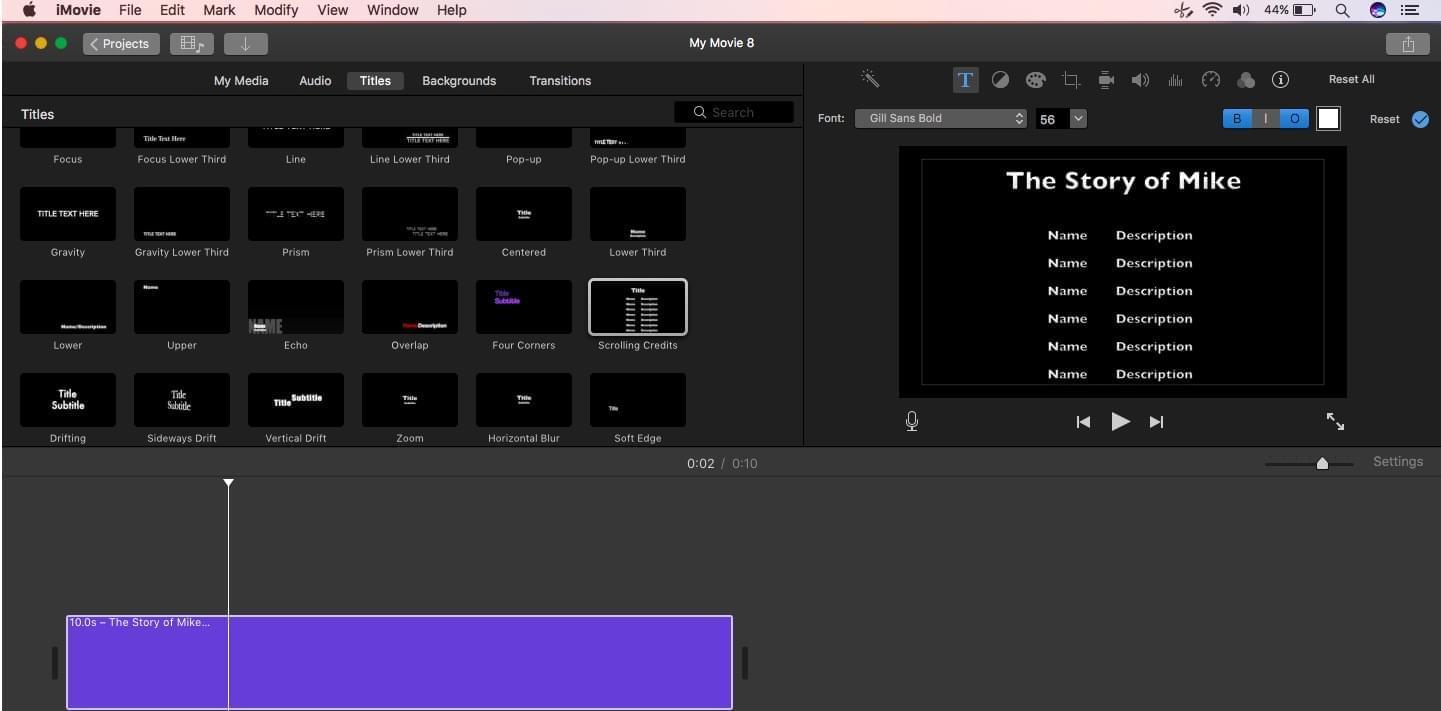This screenshot has width=1441, height=711.
Task: Open the Window menu in the menu bar
Action: [392, 10]
